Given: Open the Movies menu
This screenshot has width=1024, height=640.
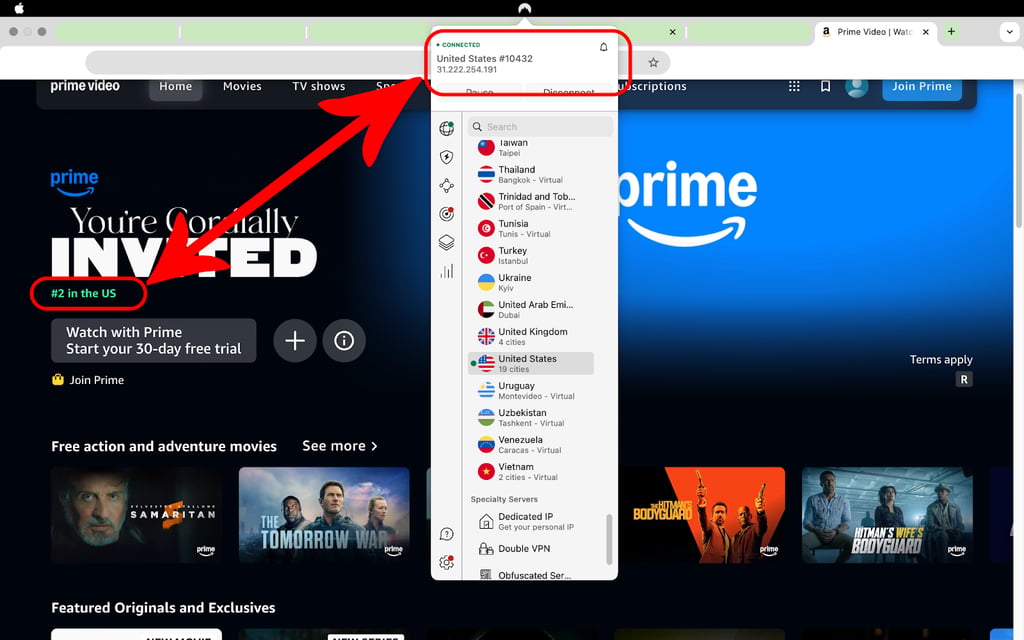Looking at the screenshot, I should (x=242, y=86).
